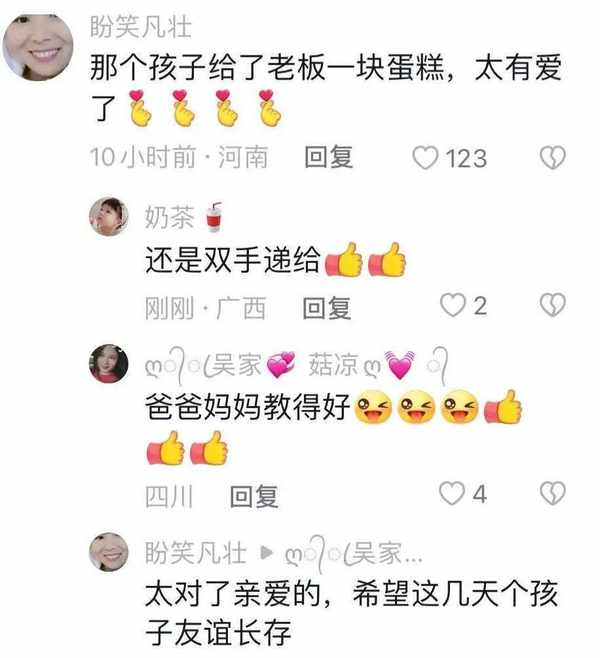This screenshot has width=600, height=658.
Task: Open 吴家菇凉's profile avatar
Action: (x=109, y=363)
